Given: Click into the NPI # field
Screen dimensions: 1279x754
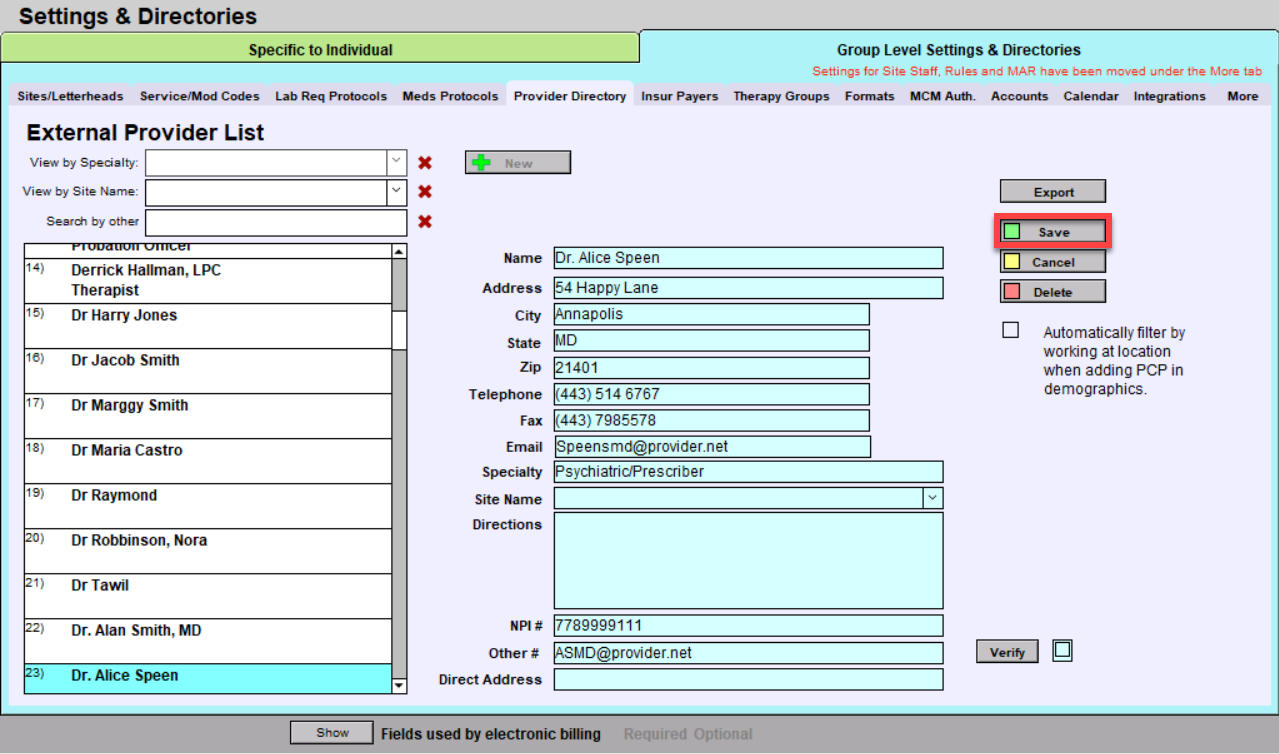Looking at the screenshot, I should tap(747, 626).
